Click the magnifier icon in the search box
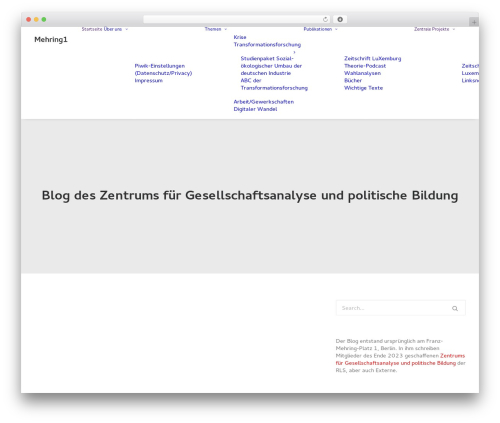The height and width of the screenshot is (423, 500). point(455,308)
